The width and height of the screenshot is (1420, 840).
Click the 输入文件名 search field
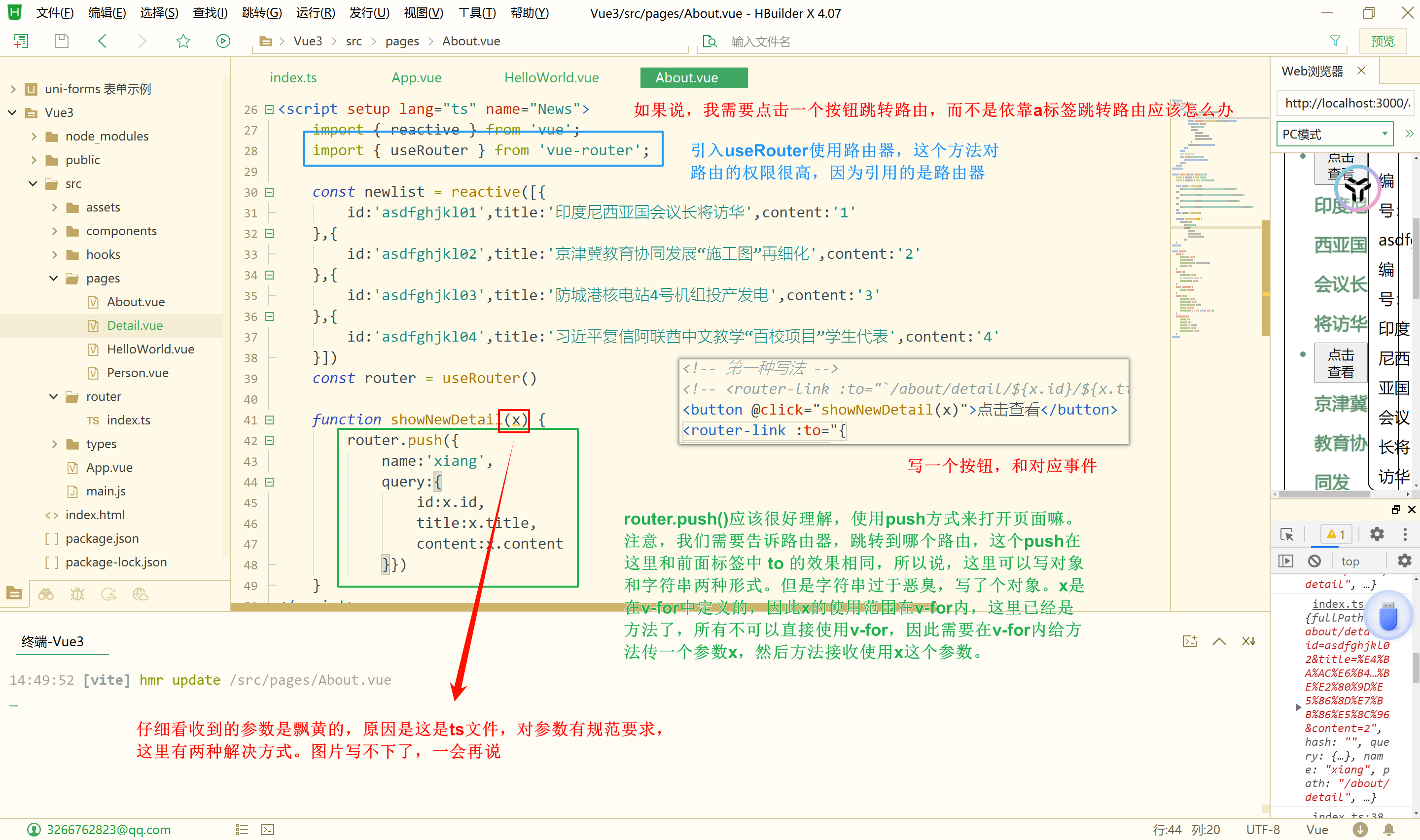coord(760,41)
